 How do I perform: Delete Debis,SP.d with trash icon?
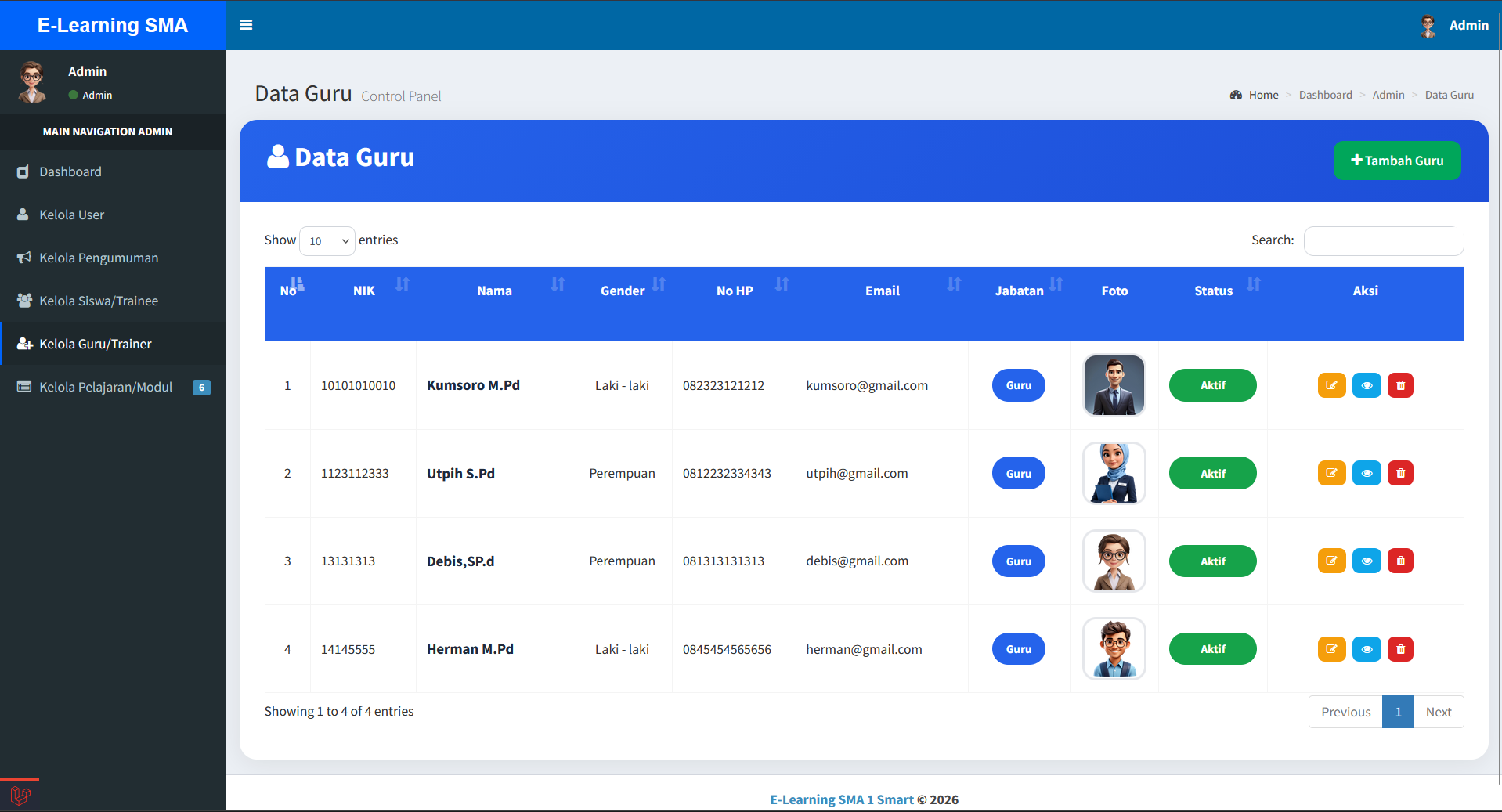[1400, 561]
